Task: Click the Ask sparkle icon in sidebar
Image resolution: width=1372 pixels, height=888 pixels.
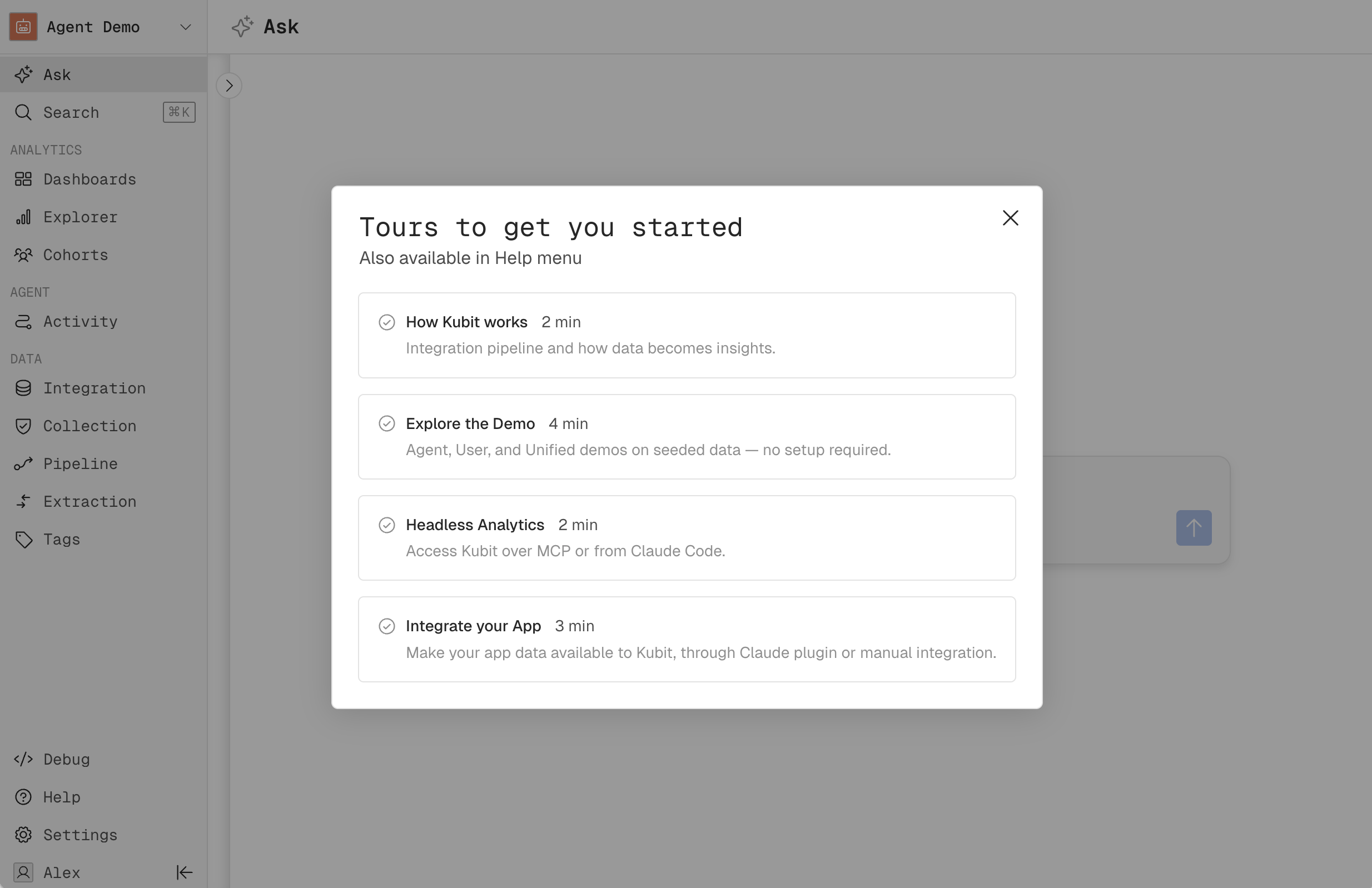Action: click(x=23, y=74)
